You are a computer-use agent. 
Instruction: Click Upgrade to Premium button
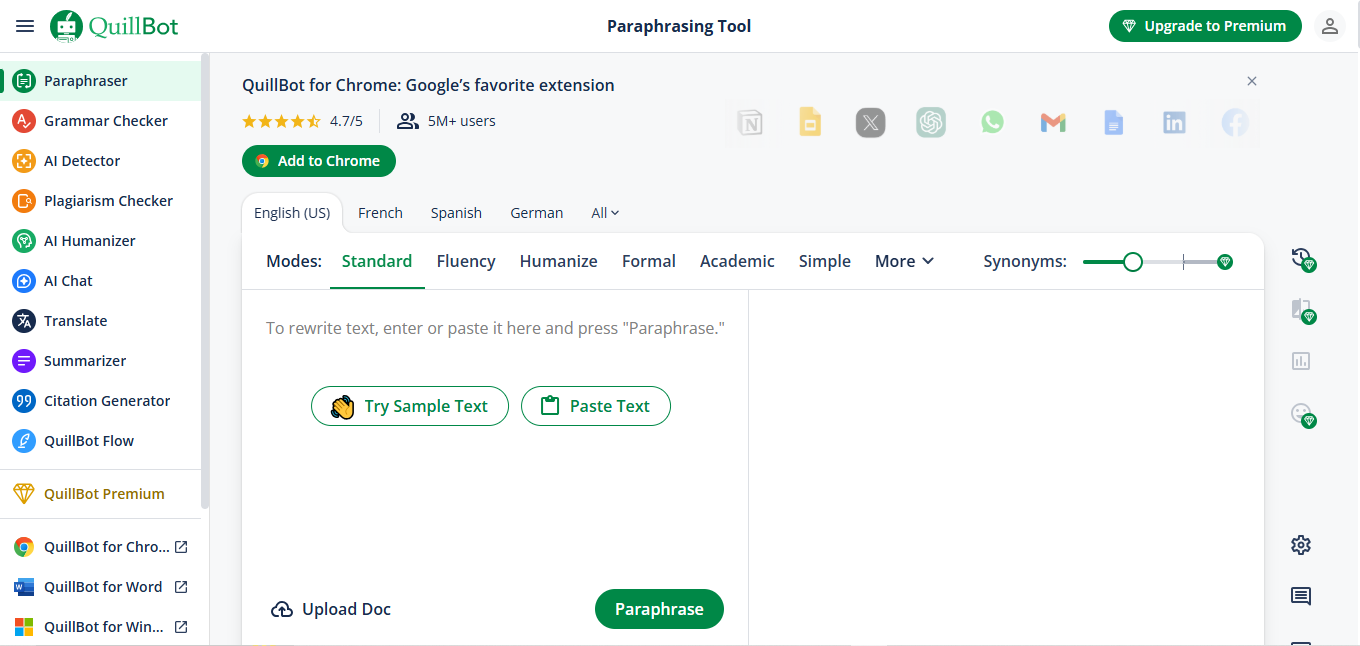click(x=1204, y=26)
